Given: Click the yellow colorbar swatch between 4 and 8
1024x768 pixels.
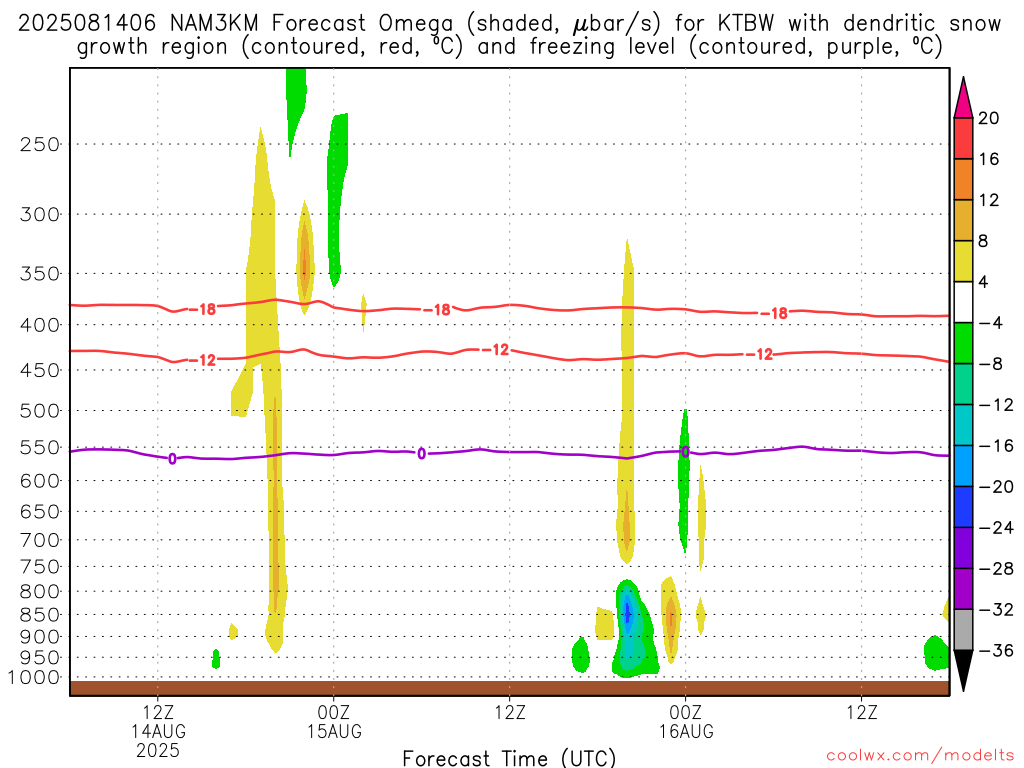Looking at the screenshot, I should [x=963, y=261].
